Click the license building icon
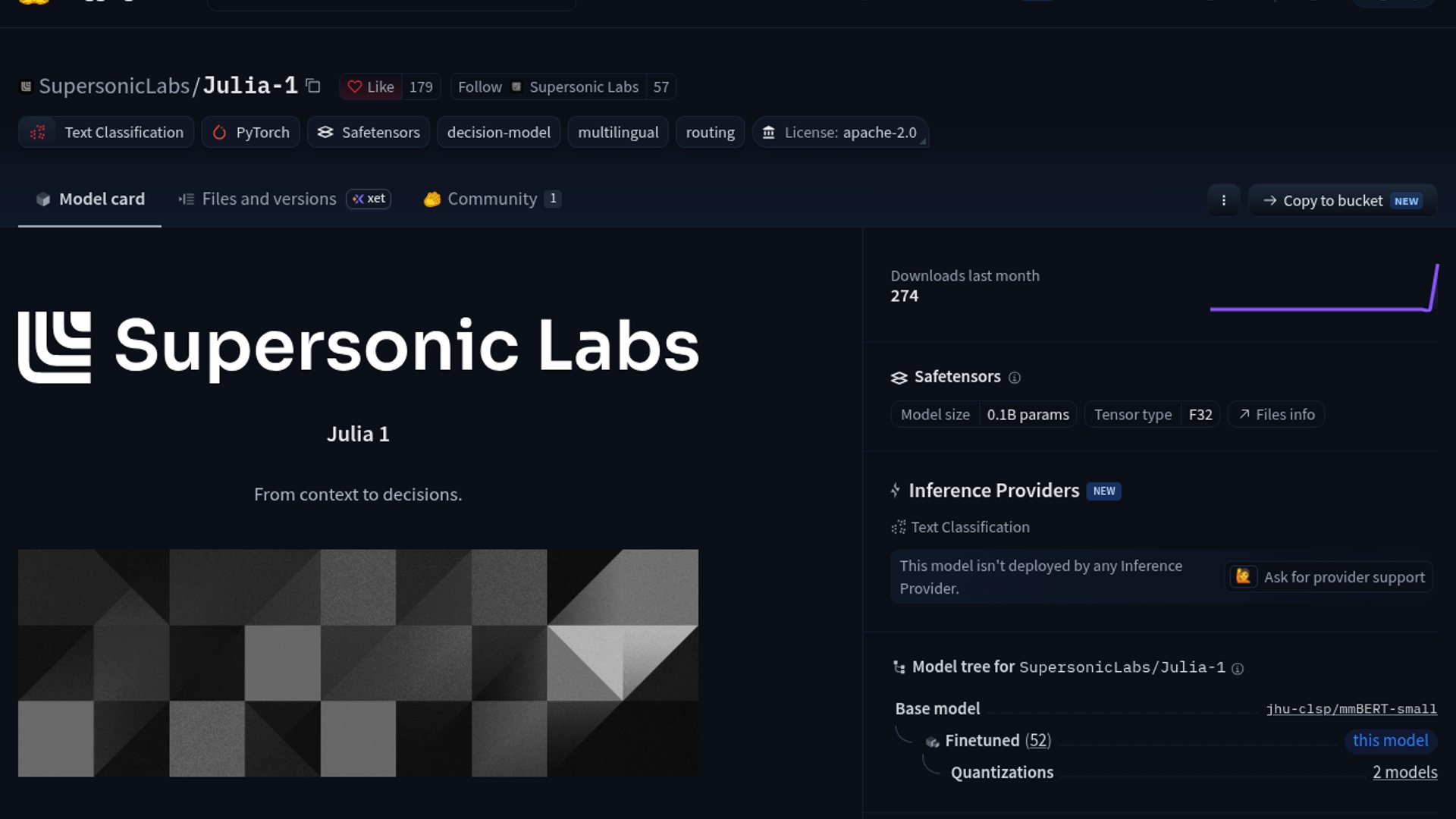Screen dimensions: 1456x819 coord(768,132)
